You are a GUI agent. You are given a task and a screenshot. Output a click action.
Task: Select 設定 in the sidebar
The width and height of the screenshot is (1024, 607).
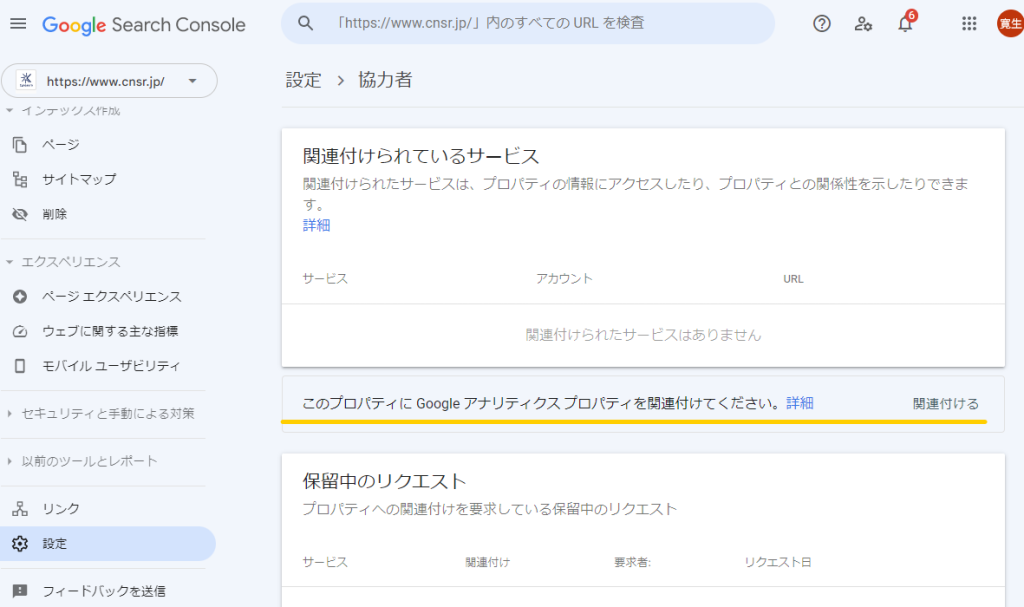click(x=108, y=544)
